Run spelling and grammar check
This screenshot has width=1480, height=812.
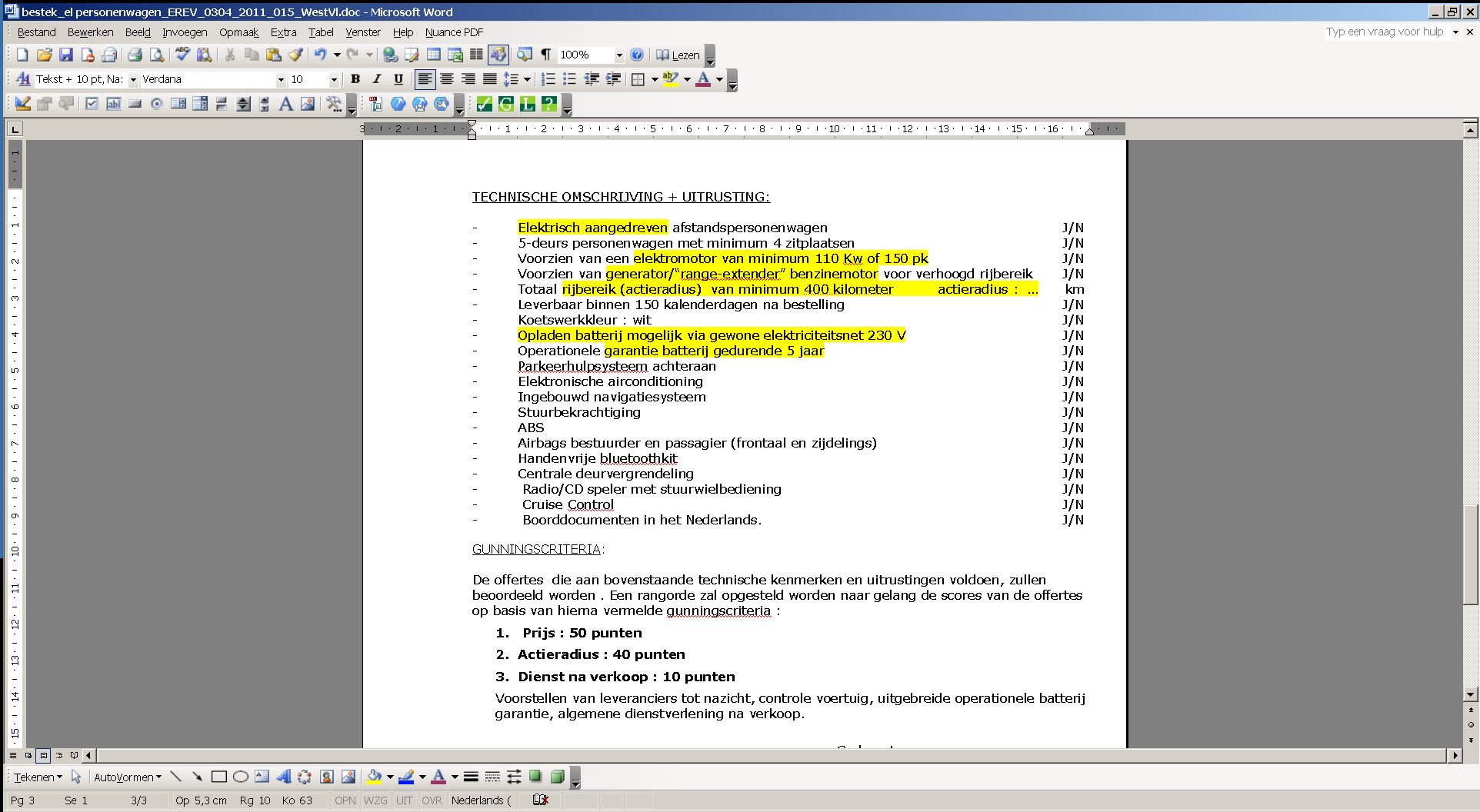(x=182, y=55)
